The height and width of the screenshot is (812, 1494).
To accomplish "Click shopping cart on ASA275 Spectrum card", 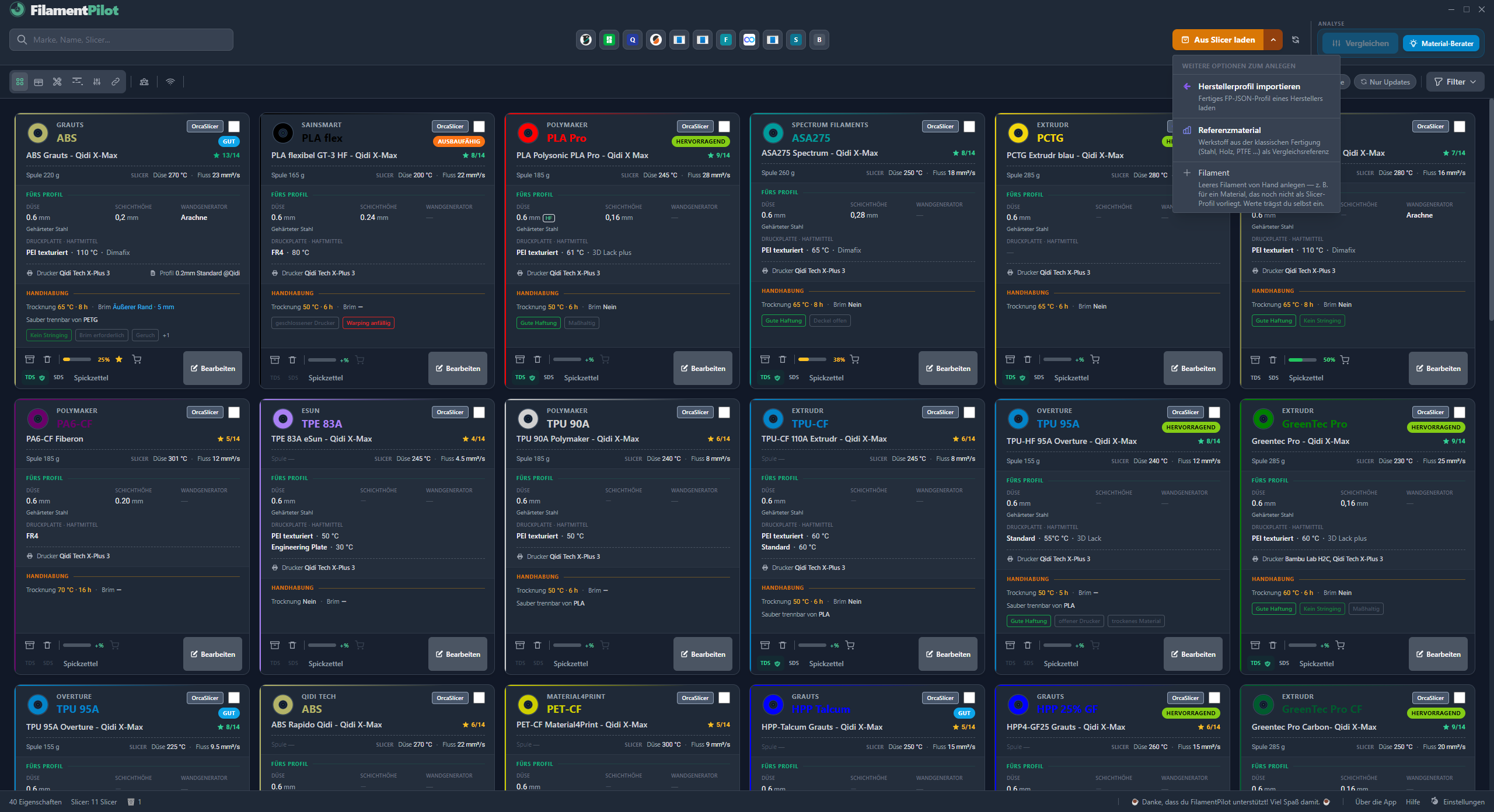I will click(855, 359).
